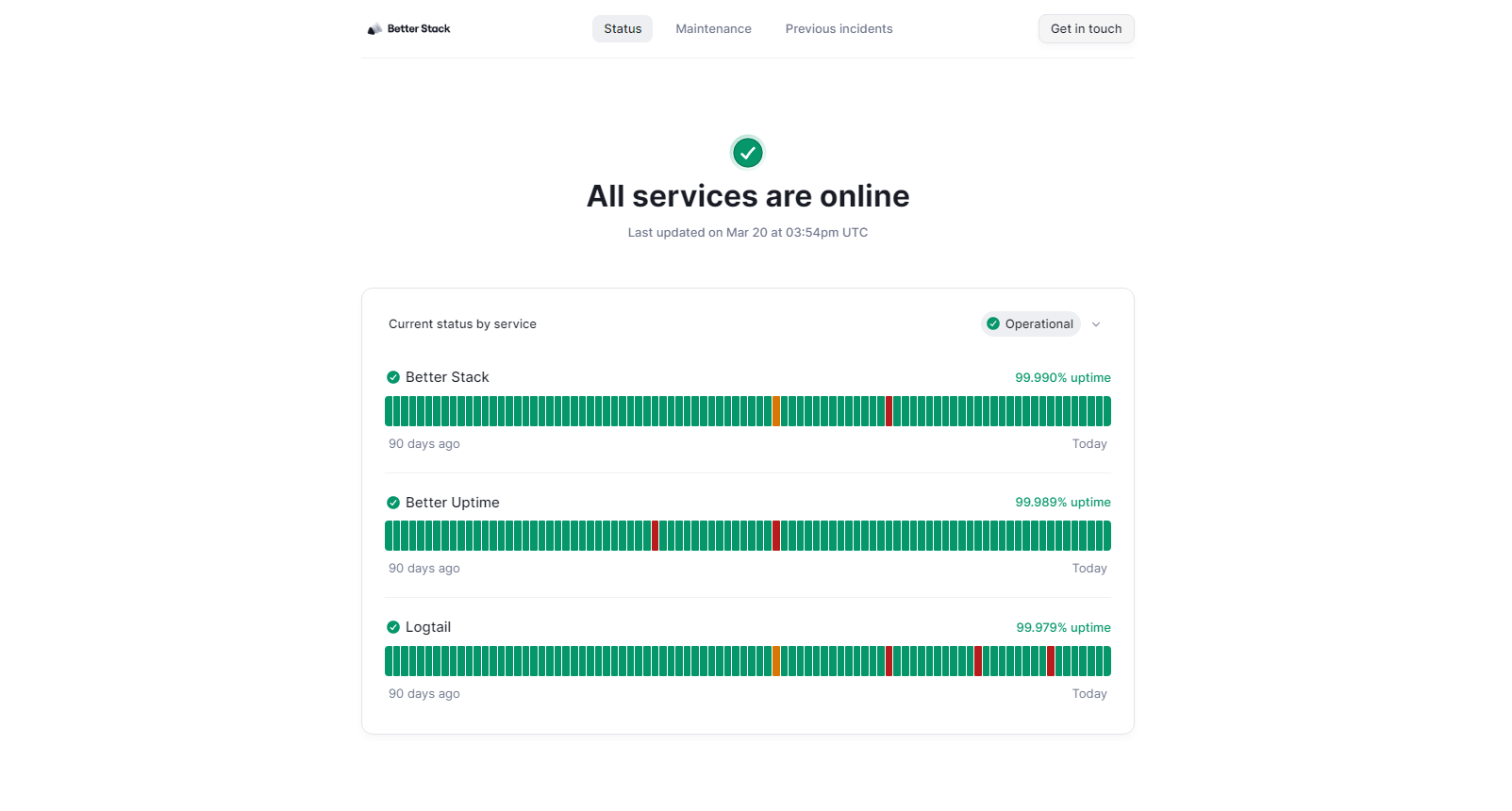The height and width of the screenshot is (811, 1512).
Task: Click the large green all-services checkmark icon
Action: coord(748,152)
